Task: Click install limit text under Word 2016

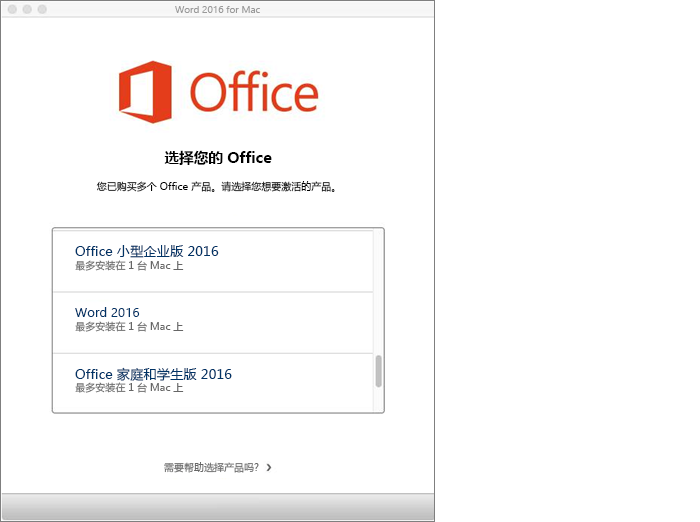Action: tap(129, 327)
